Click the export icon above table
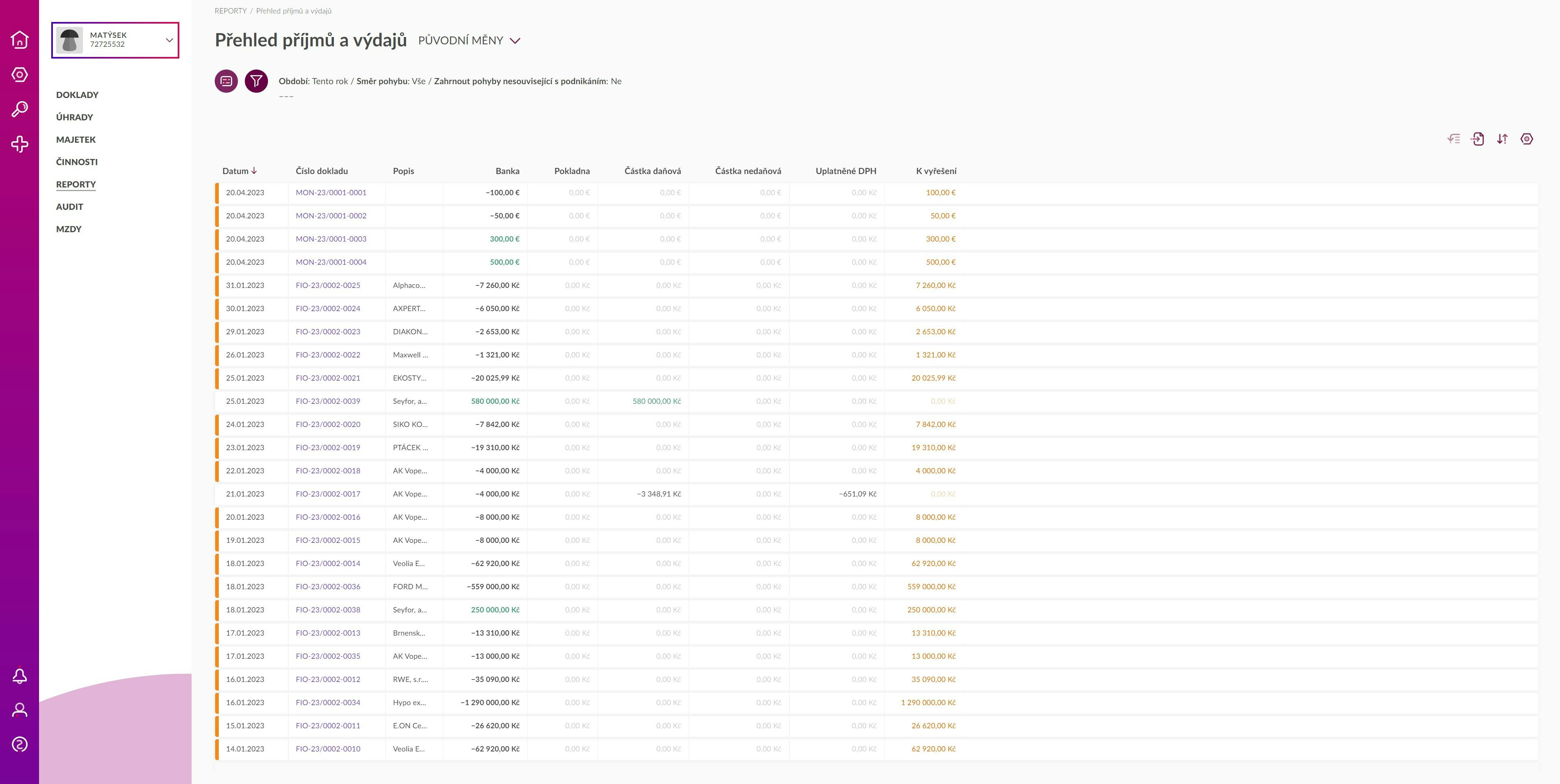The image size is (1560, 784). pyautogui.click(x=1477, y=139)
